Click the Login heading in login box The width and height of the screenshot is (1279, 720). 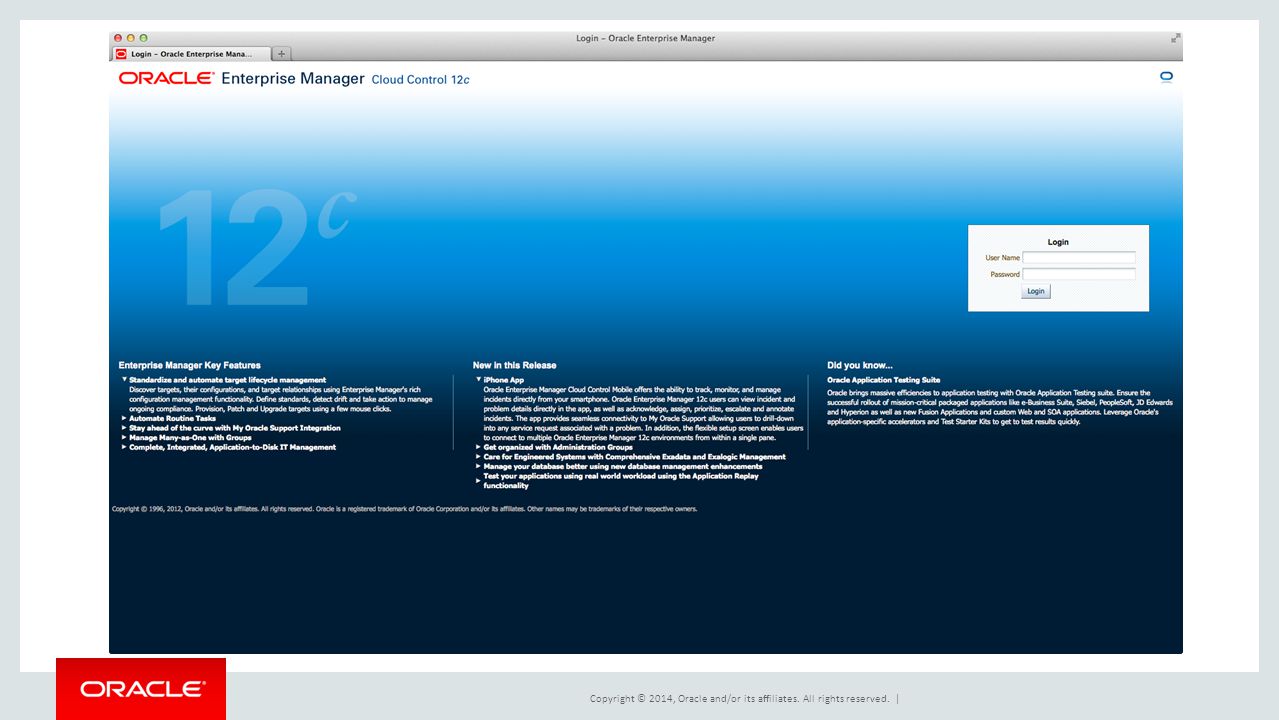[x=1058, y=242]
